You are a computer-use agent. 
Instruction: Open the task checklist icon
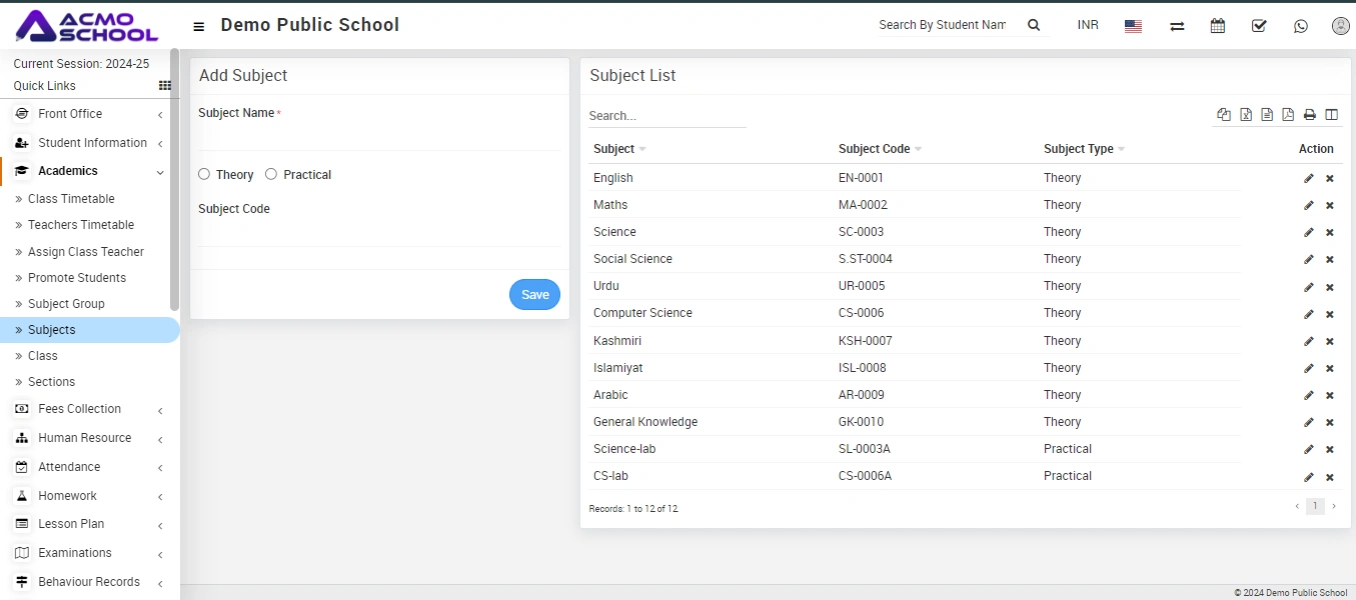point(1259,26)
